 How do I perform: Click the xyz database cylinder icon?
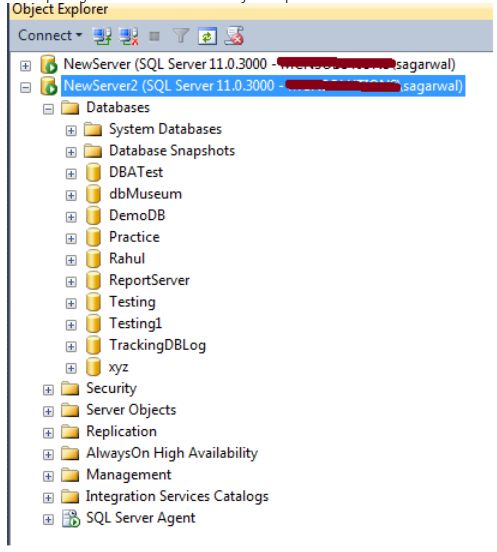point(93,367)
